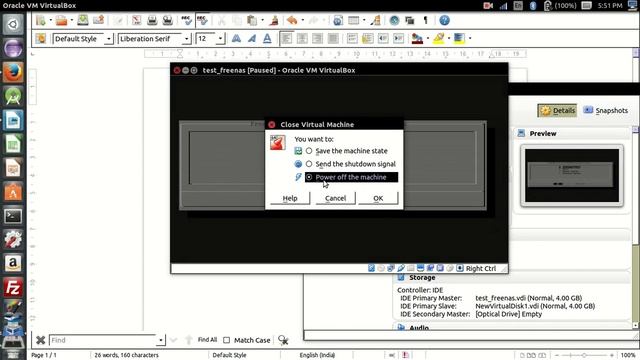
Task: Open Terminal from the Ubuntu launcher
Action: pyautogui.click(x=13, y=216)
